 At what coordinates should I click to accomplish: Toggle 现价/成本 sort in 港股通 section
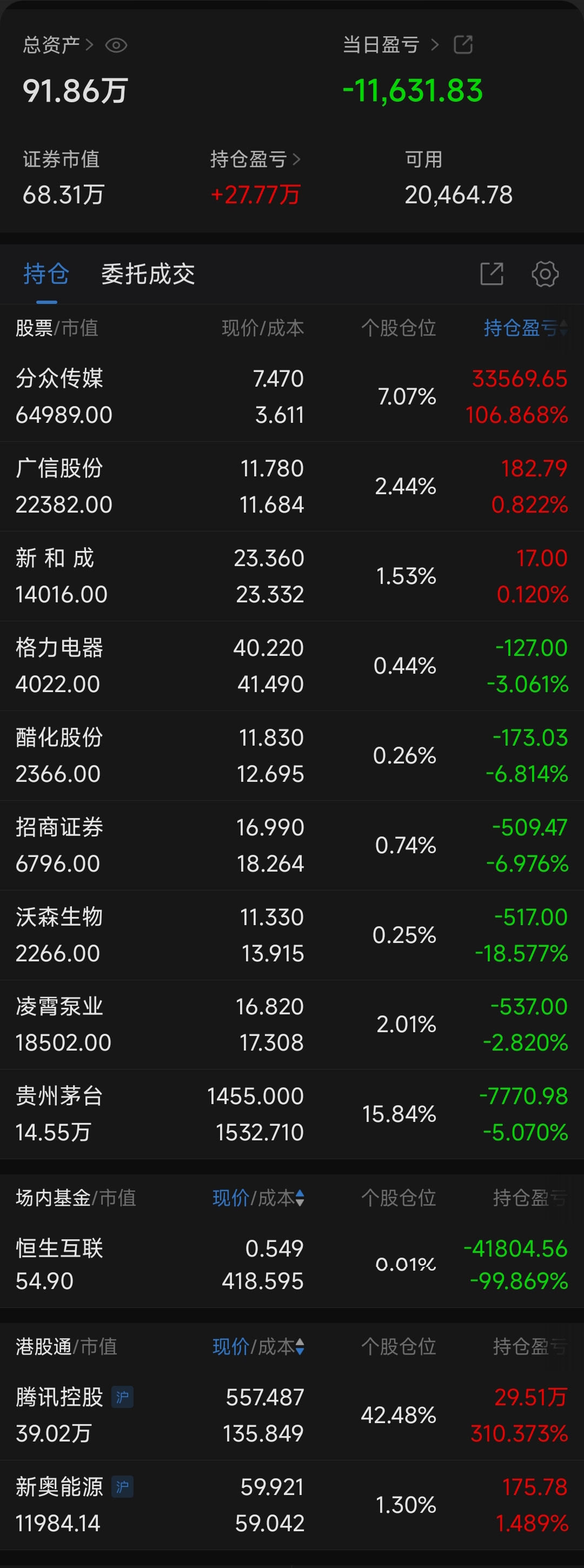(x=258, y=1346)
